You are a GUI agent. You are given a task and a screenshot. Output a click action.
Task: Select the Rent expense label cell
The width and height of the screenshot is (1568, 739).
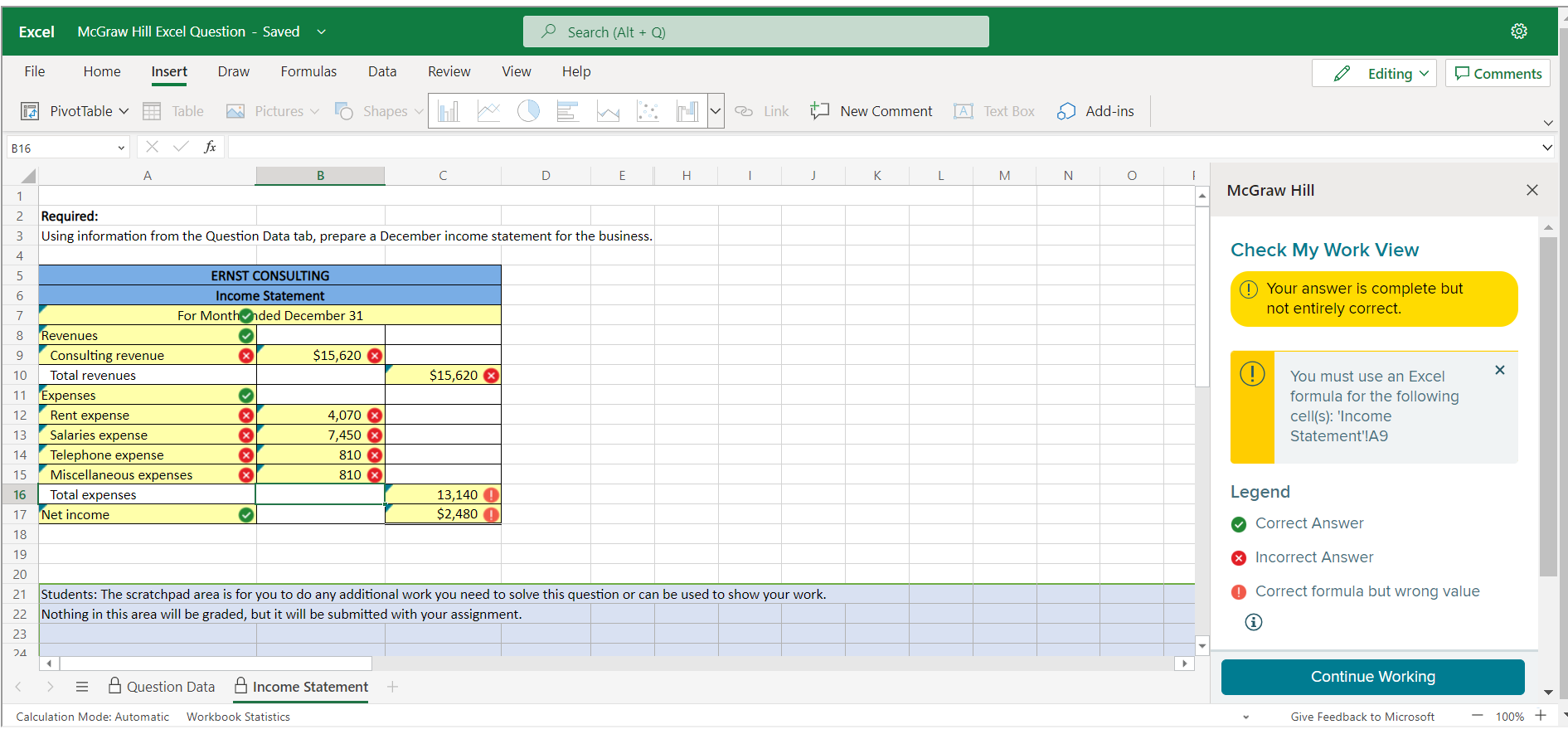[x=148, y=415]
